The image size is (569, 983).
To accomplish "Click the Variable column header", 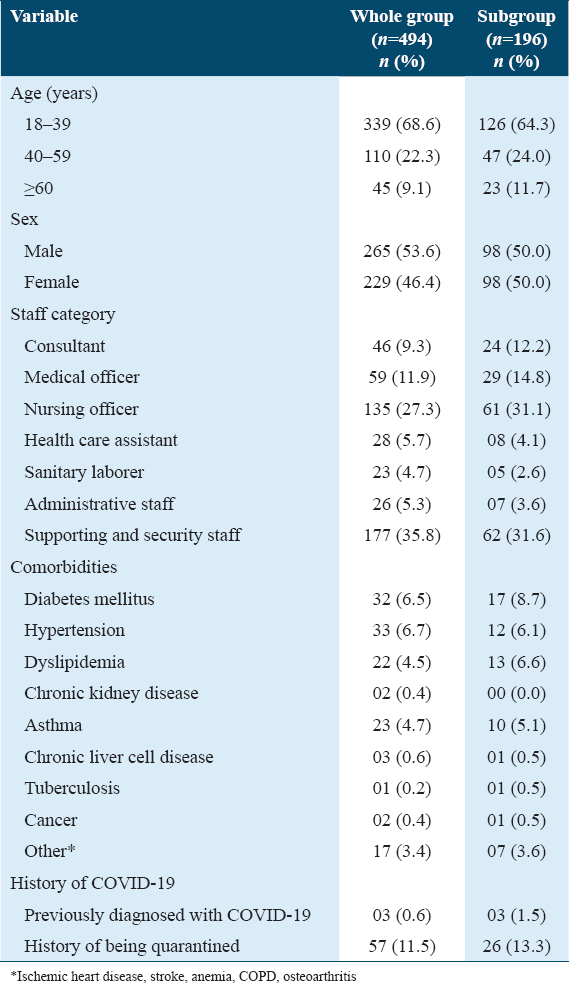I will point(44,16).
